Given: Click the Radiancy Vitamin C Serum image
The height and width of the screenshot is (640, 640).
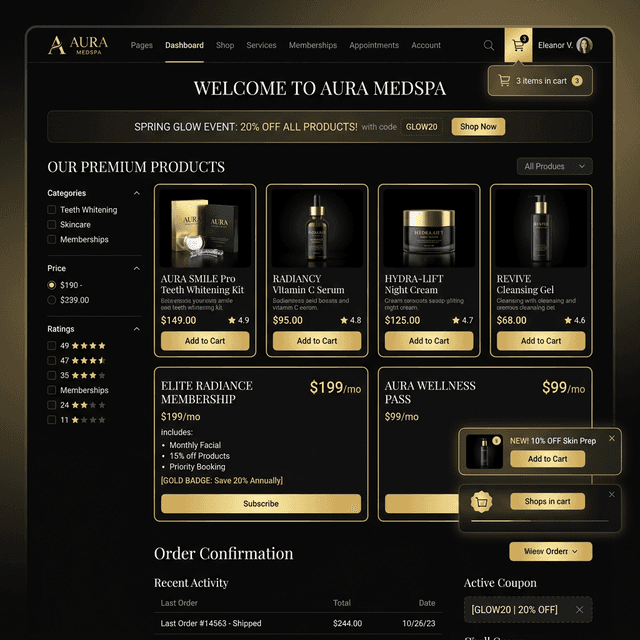Looking at the screenshot, I should pos(317,228).
